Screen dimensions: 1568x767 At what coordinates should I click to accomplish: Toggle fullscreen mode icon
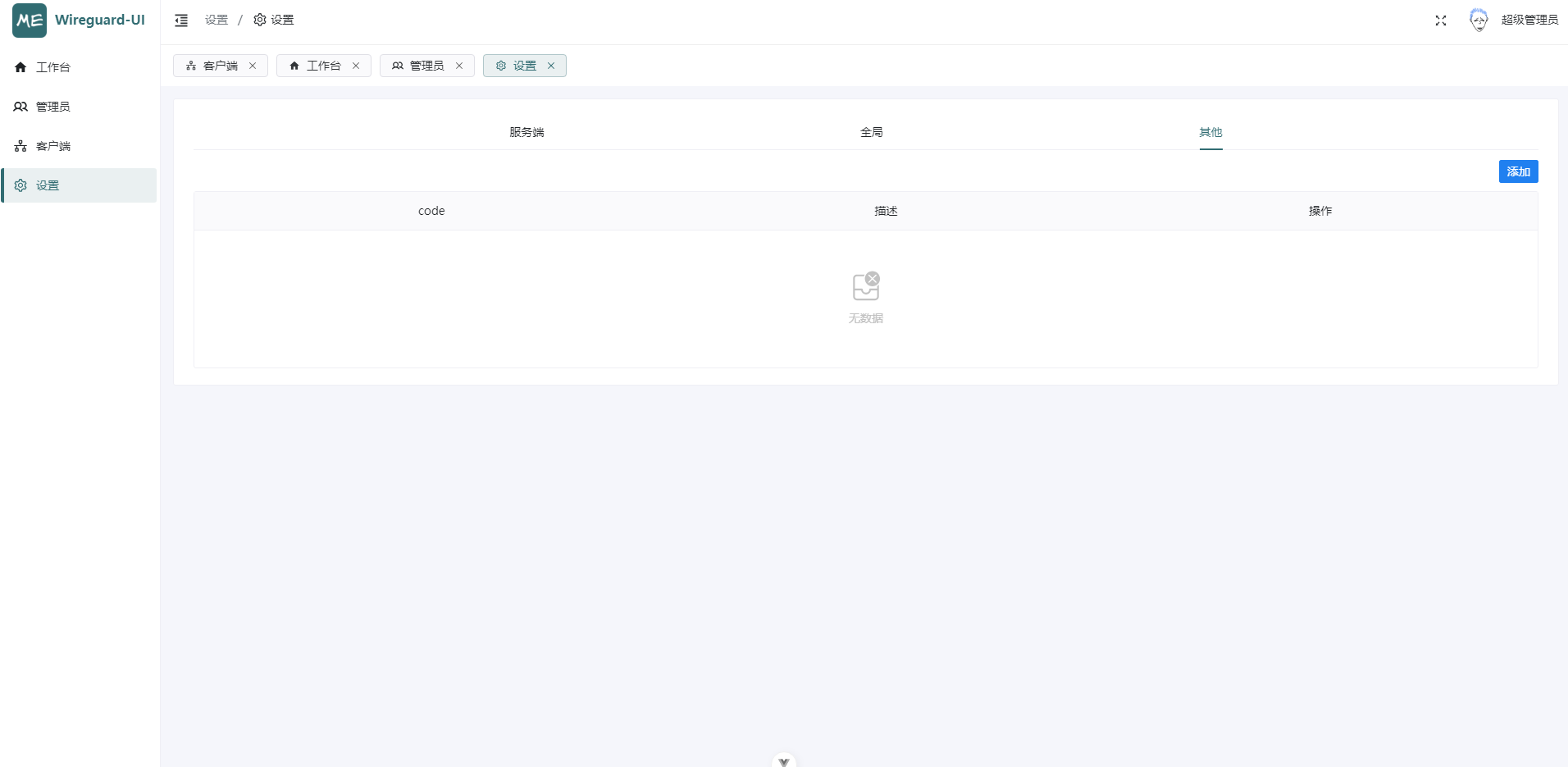pos(1440,21)
